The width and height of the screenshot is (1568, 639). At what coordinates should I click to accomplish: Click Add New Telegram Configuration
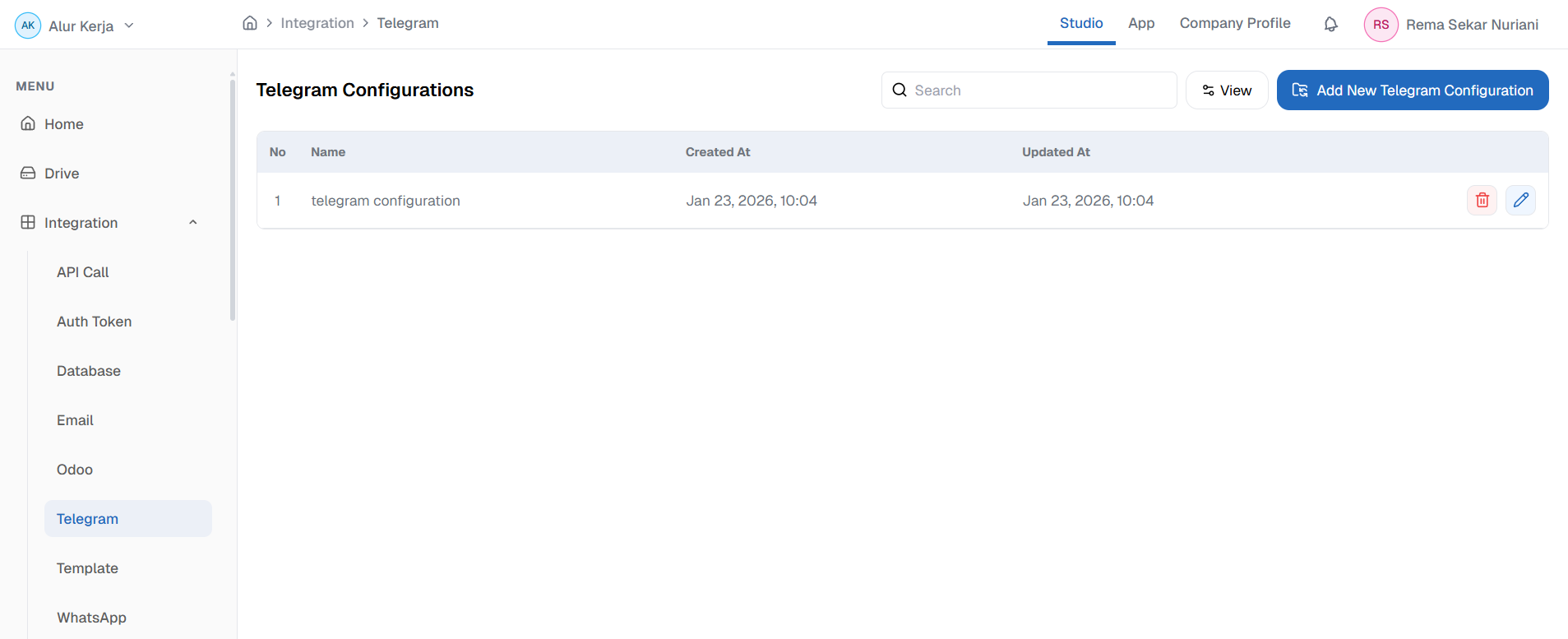click(x=1413, y=90)
